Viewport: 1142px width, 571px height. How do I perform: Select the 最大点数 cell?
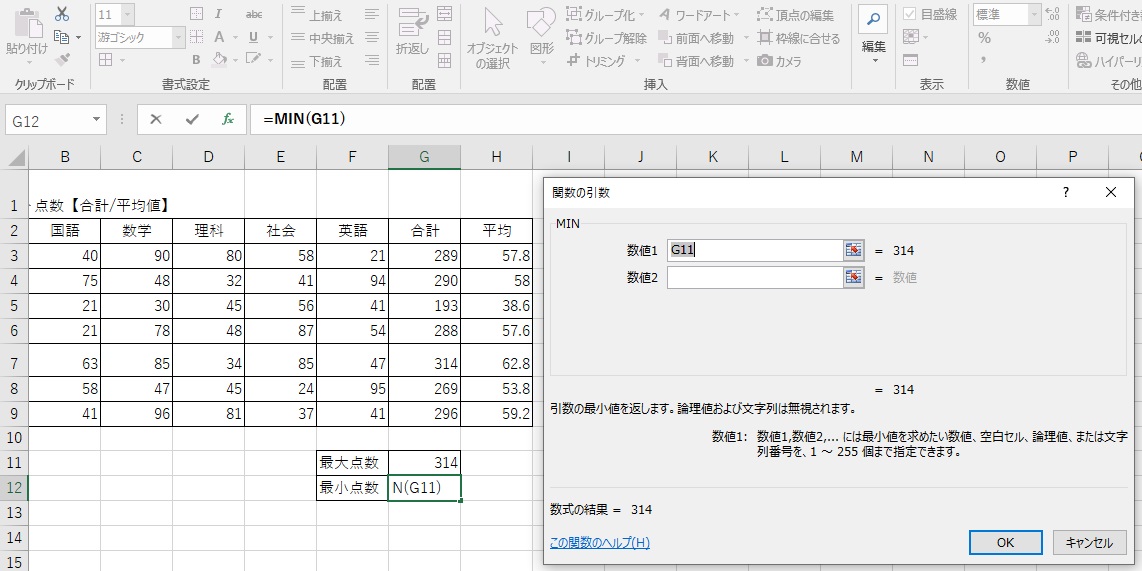click(x=353, y=462)
